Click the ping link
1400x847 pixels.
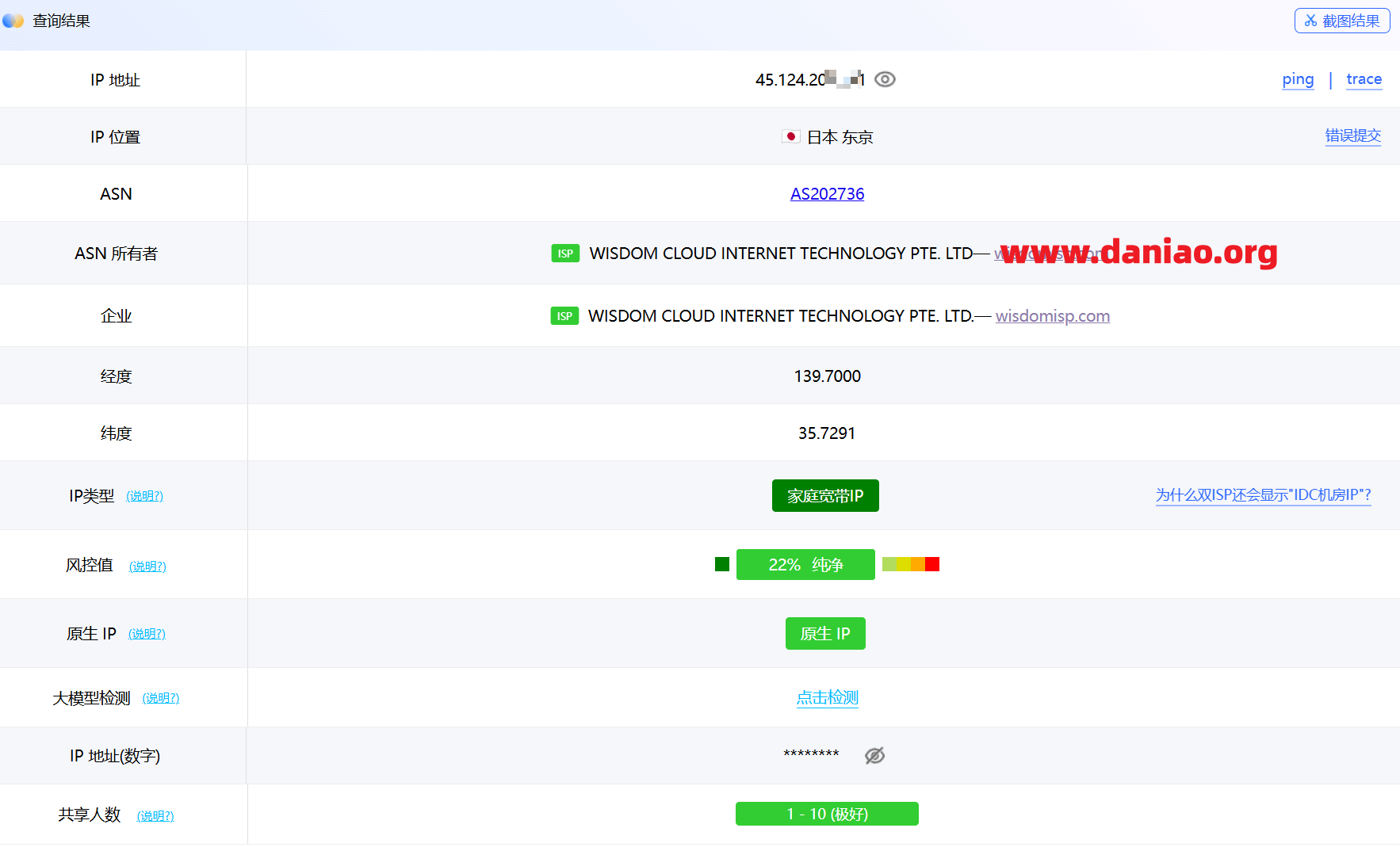point(1298,79)
